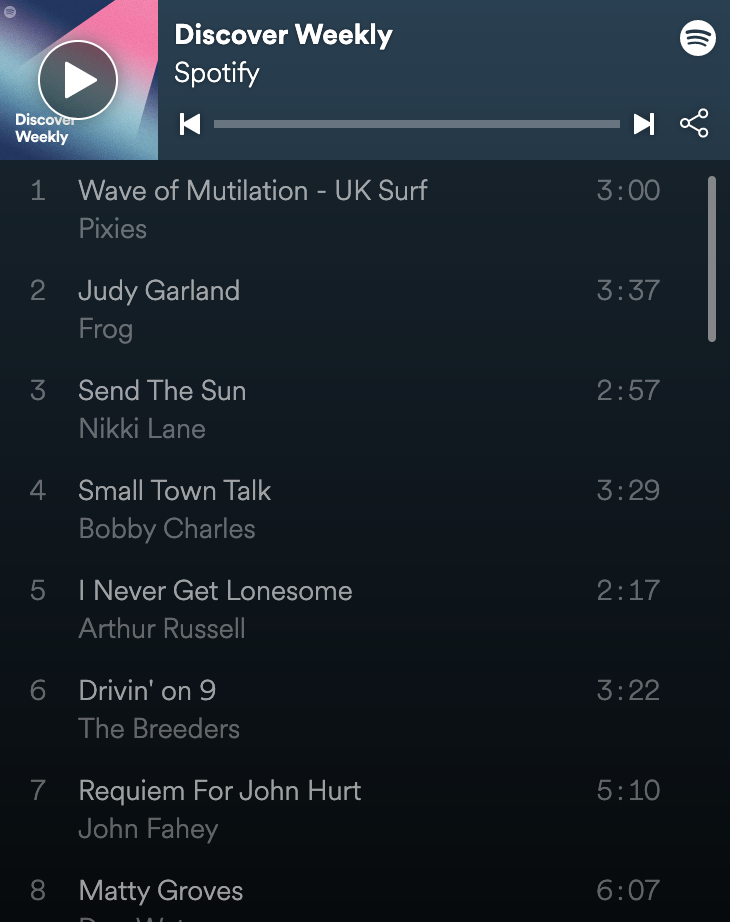Click track number 6 in the list
The image size is (730, 922).
click(x=38, y=691)
